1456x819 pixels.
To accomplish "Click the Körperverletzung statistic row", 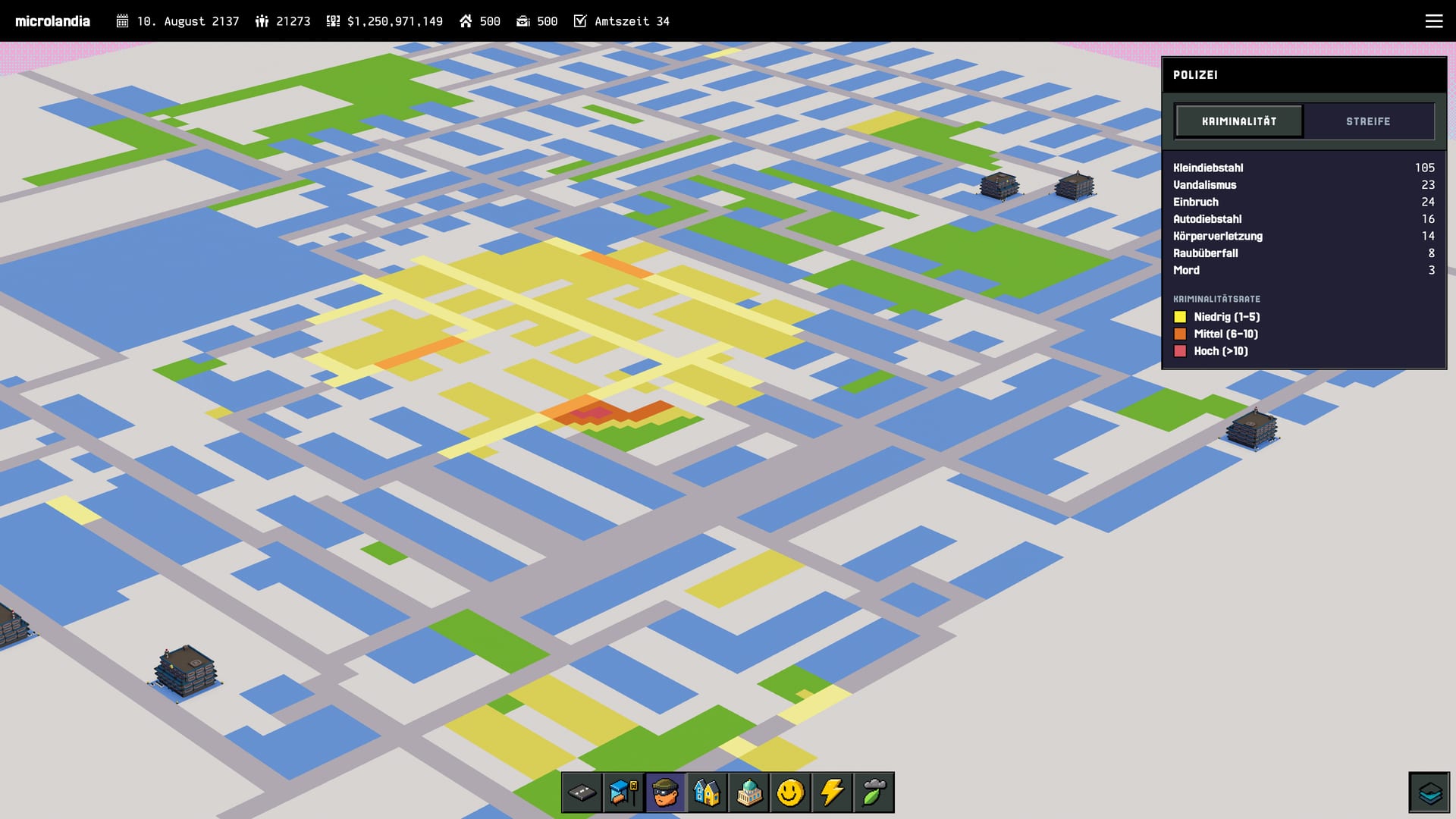I will pyautogui.click(x=1304, y=236).
